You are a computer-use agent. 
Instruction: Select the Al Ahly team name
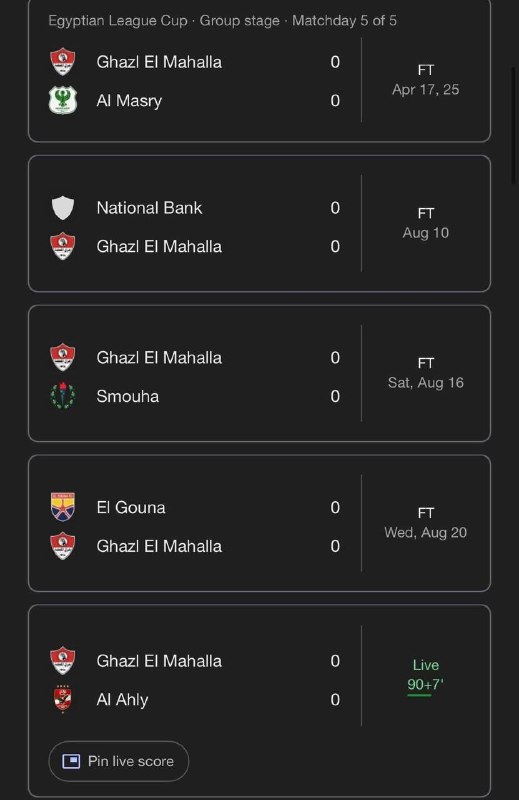tap(122, 699)
